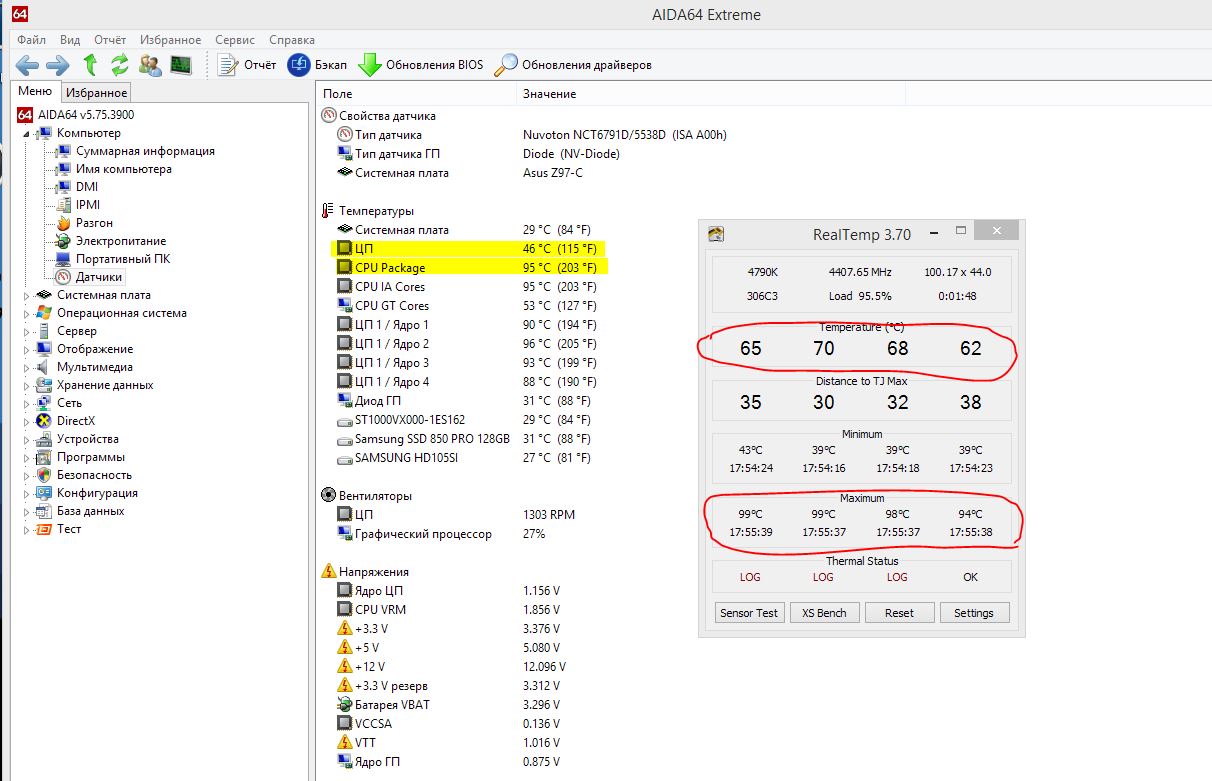Click the +12 V warning icon
The height and width of the screenshot is (781, 1212).
pyautogui.click(x=345, y=666)
